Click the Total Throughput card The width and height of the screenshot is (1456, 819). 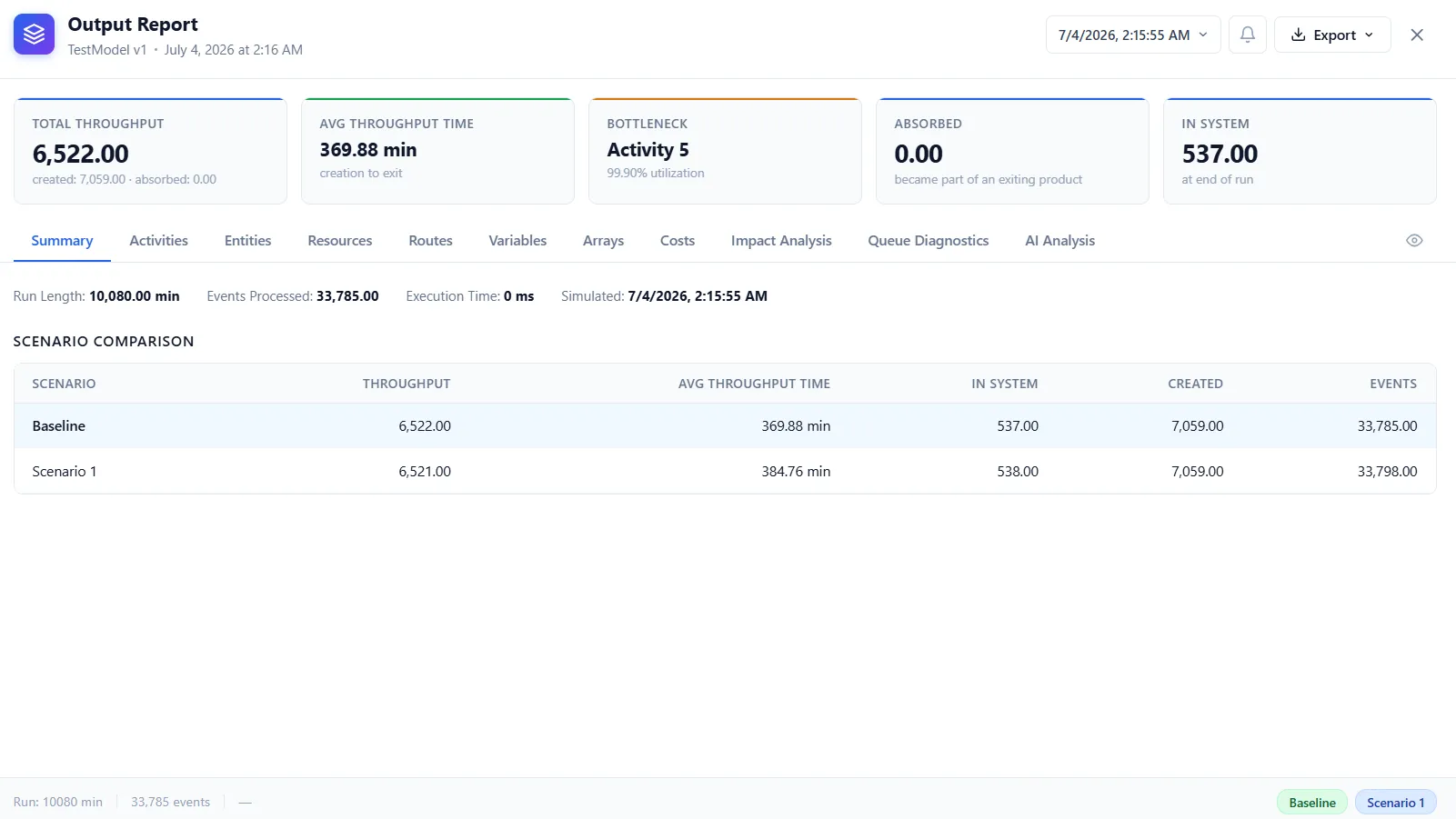[150, 151]
